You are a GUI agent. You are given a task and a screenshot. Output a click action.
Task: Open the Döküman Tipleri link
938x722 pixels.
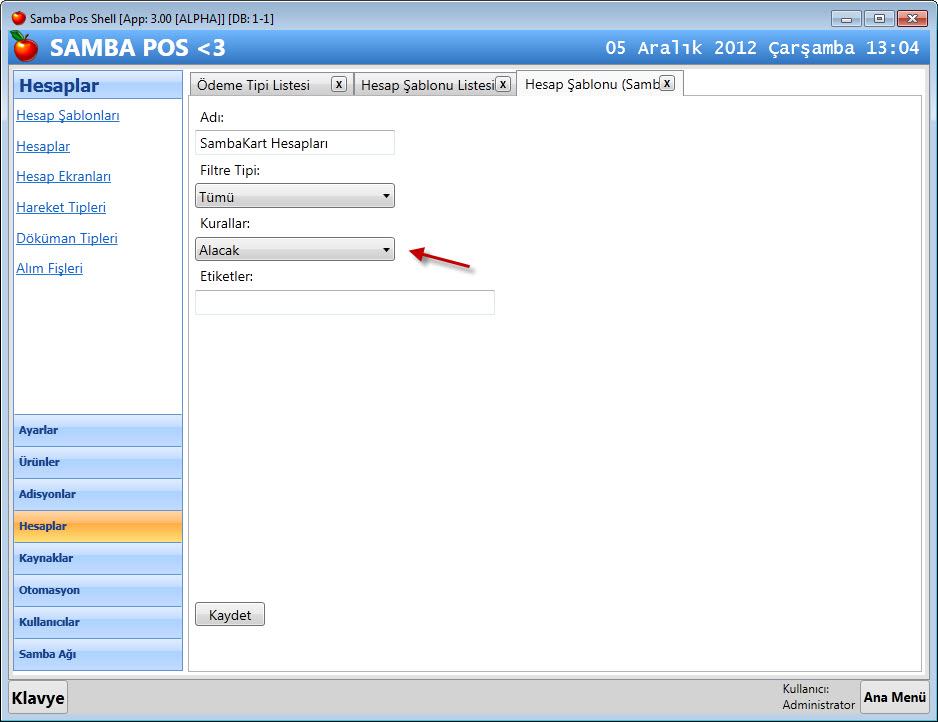[67, 239]
